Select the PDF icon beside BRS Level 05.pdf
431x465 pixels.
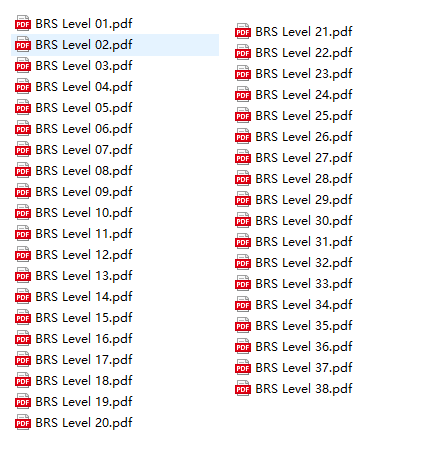tap(23, 108)
